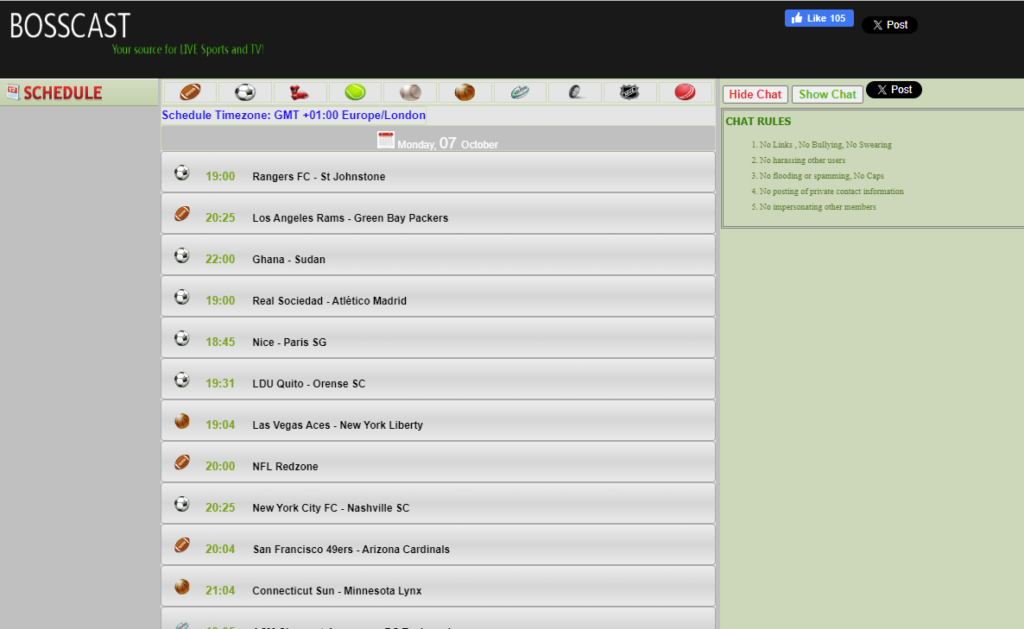Open the NHL hockey filter

point(629,92)
